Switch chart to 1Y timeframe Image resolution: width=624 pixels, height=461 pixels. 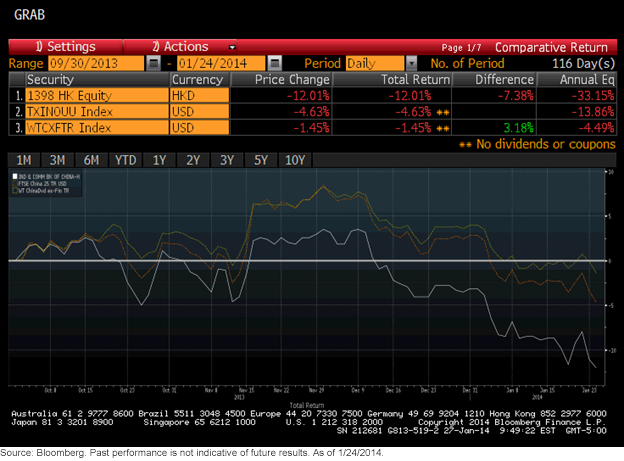[159, 160]
